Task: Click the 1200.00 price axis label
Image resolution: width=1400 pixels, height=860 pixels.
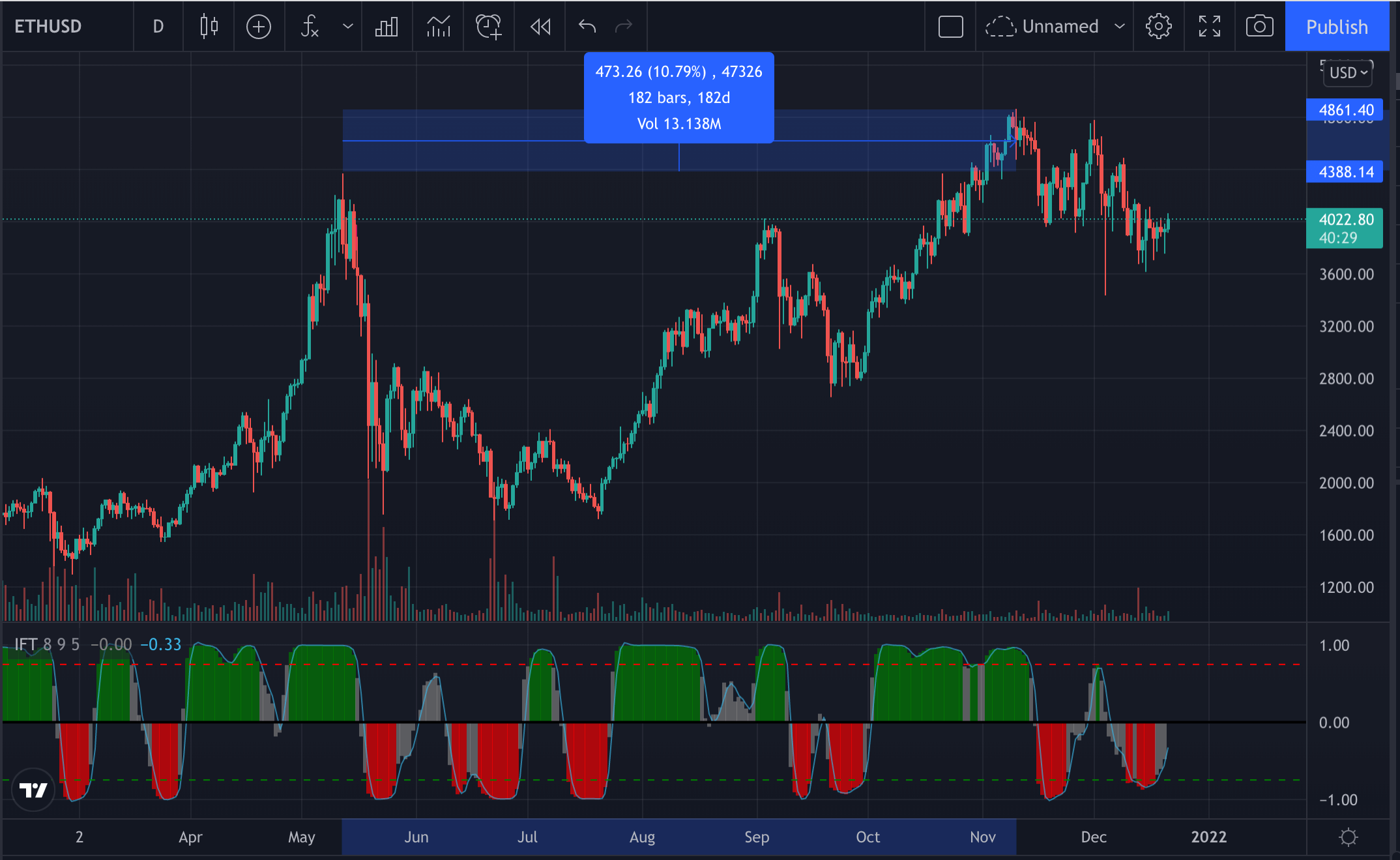Action: pos(1346,587)
